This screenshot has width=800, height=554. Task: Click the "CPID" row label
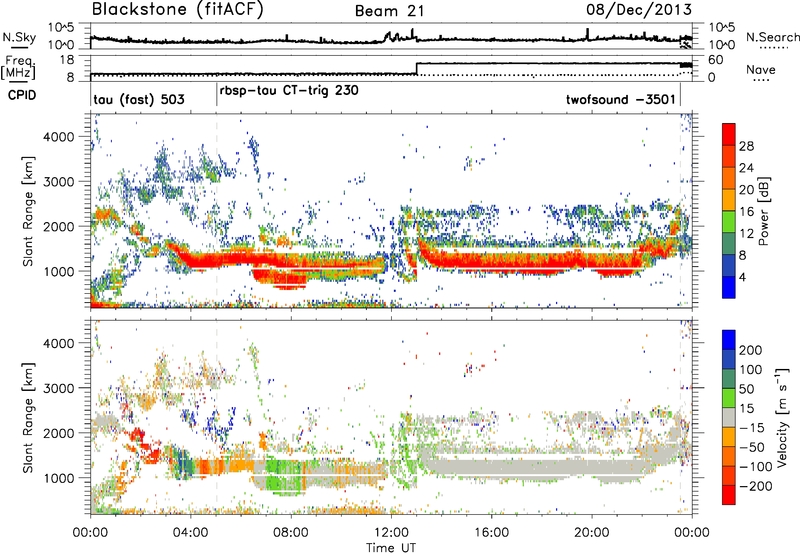tap(22, 95)
